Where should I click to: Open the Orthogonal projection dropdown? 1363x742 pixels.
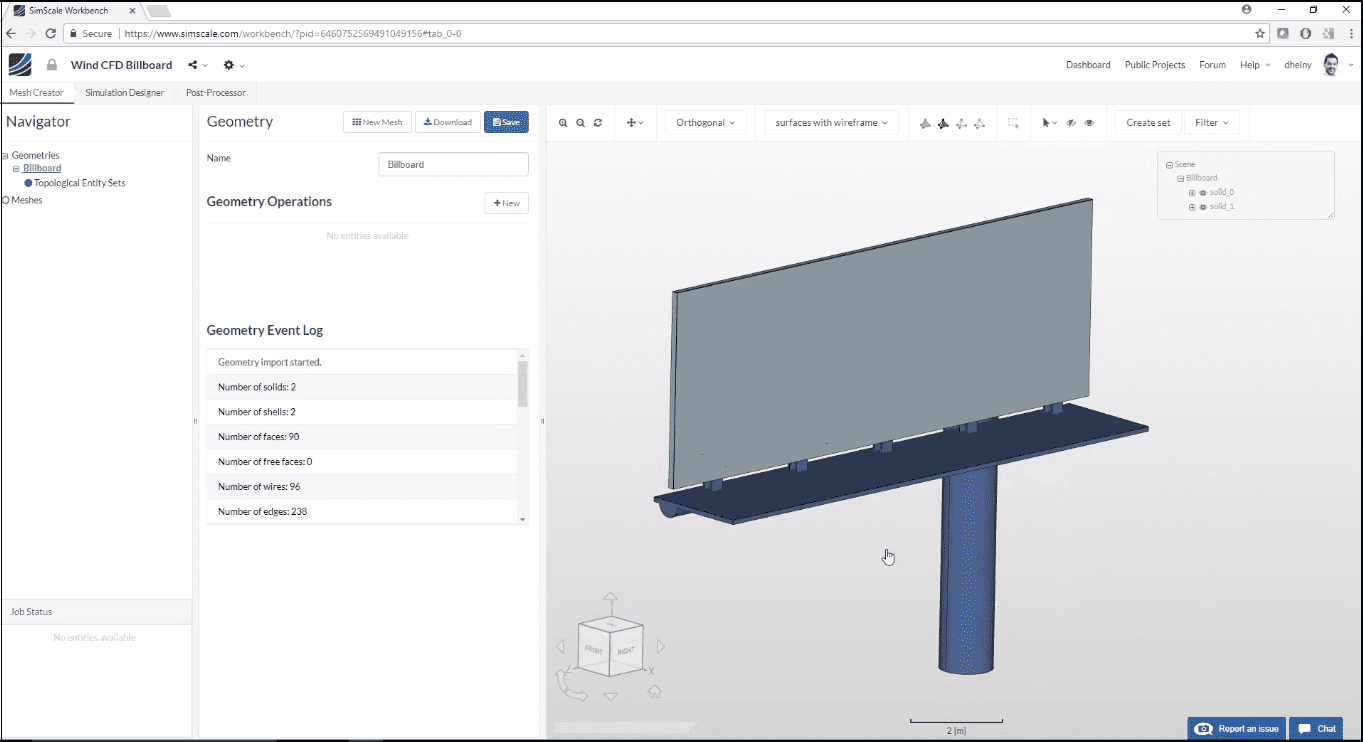pyautogui.click(x=706, y=122)
